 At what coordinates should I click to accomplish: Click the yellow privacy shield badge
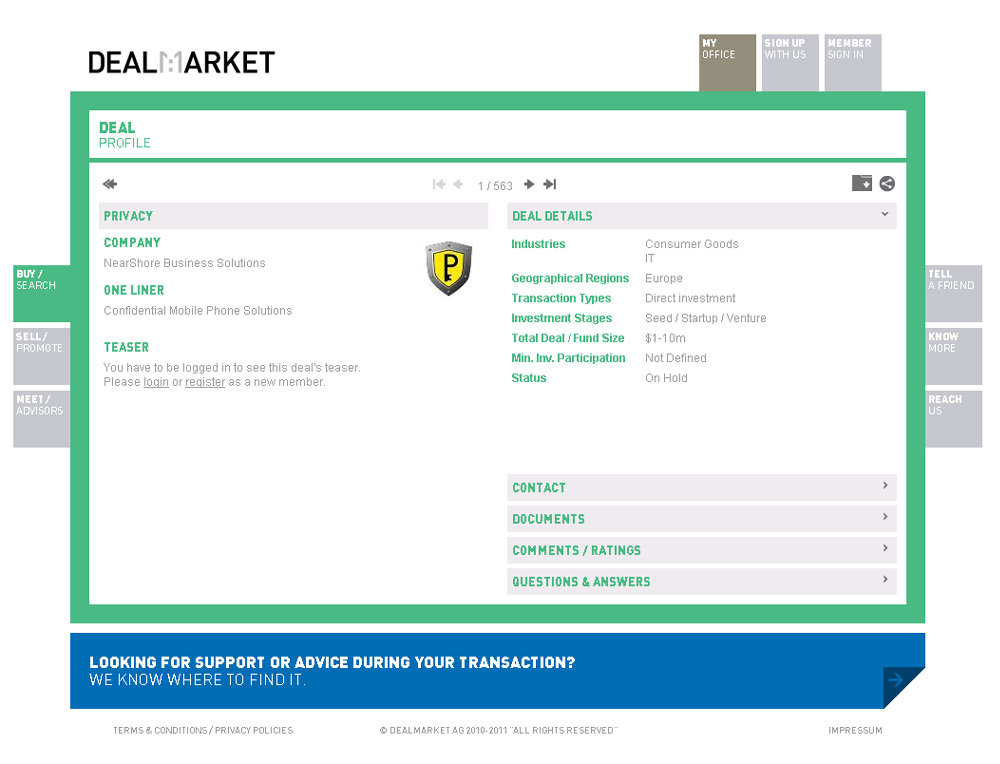tap(449, 268)
